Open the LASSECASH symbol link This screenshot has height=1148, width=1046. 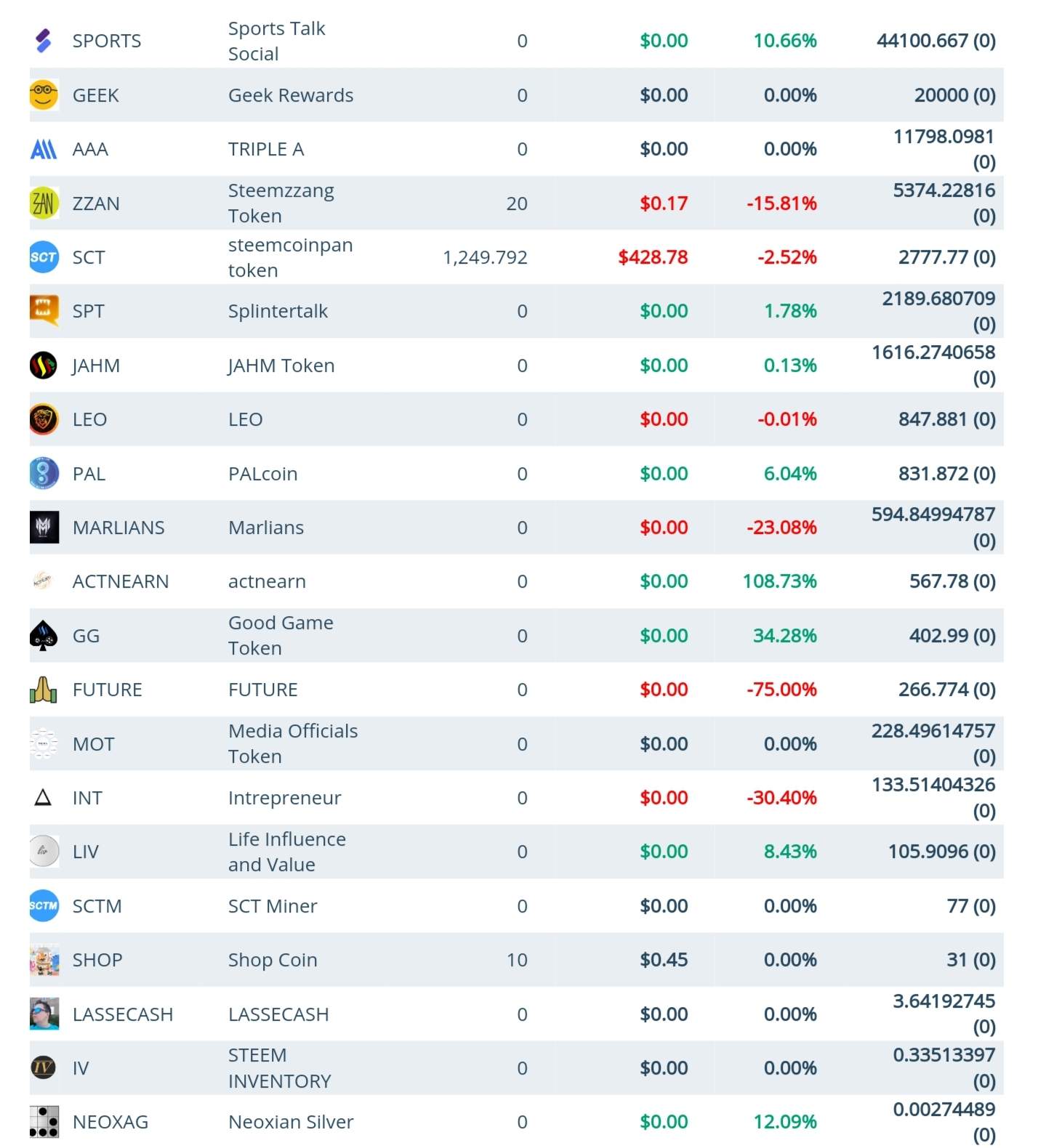click(123, 1014)
